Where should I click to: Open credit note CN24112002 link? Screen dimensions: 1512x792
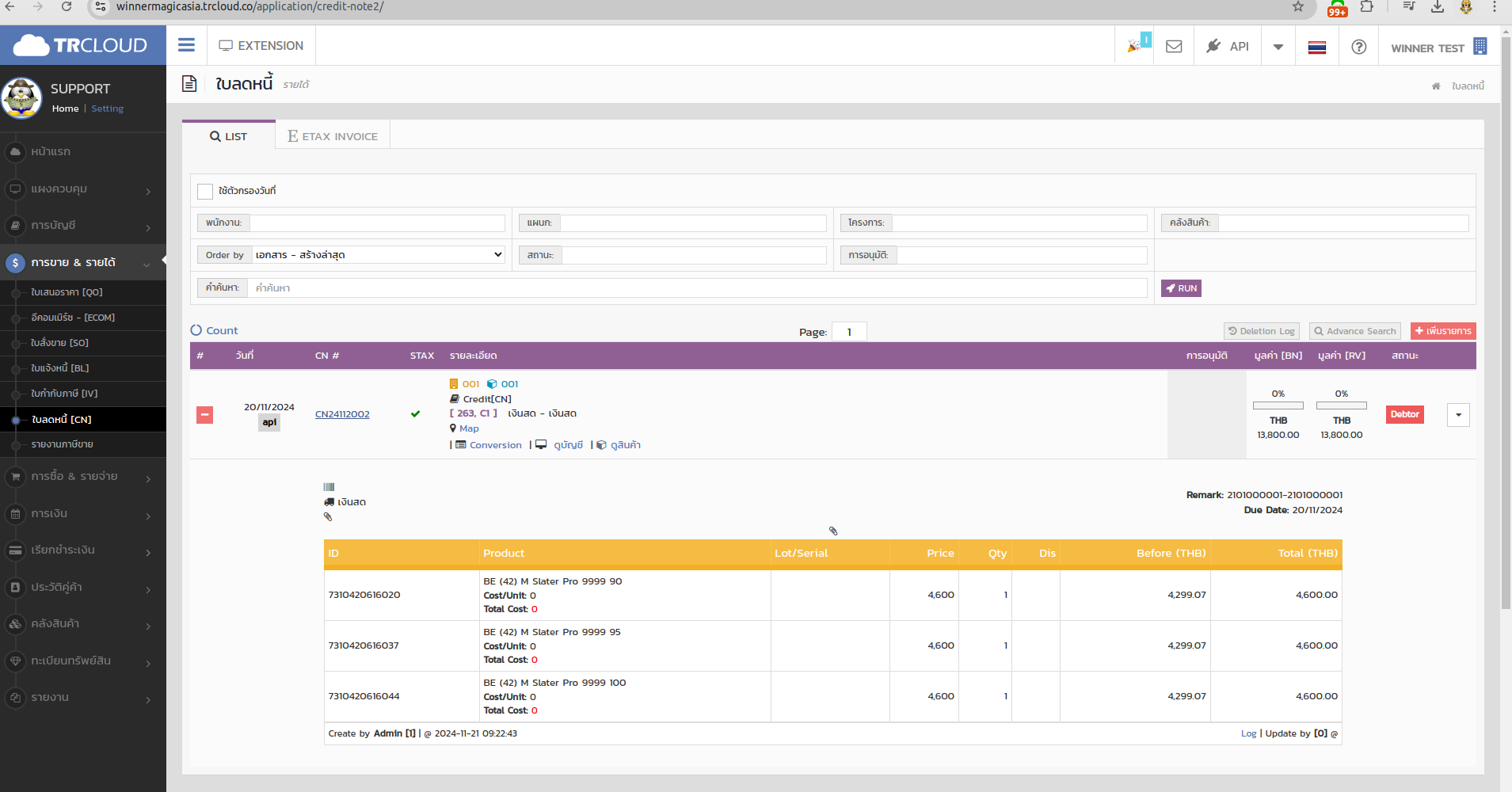tap(342, 414)
